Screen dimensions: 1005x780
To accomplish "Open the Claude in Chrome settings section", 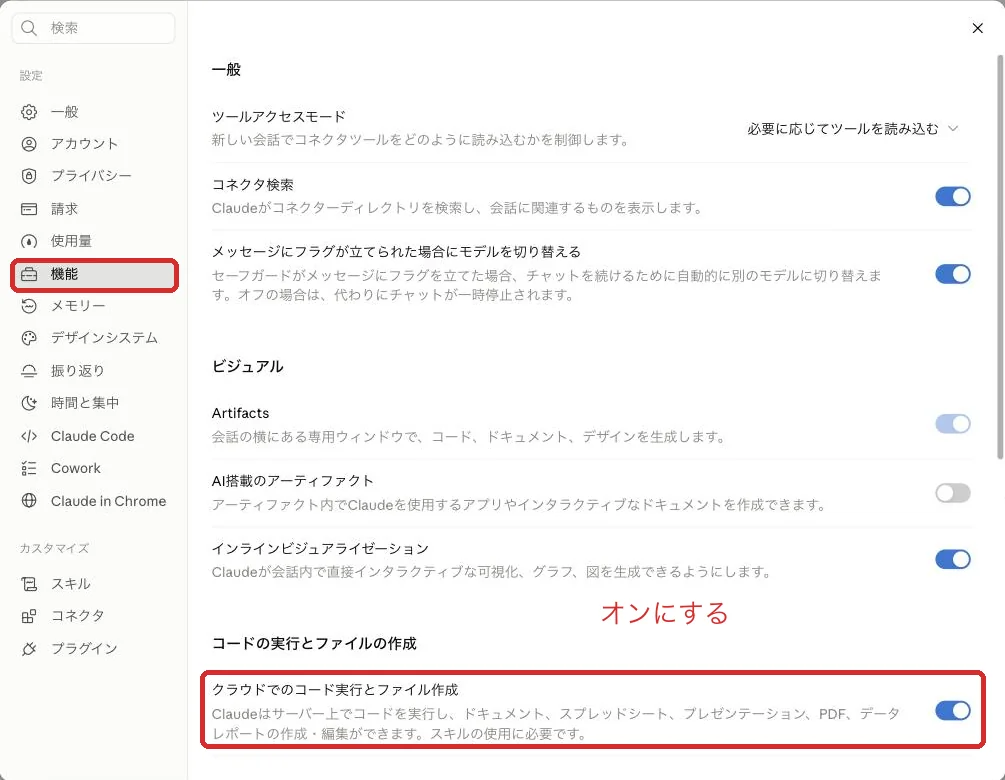I will pos(94,501).
